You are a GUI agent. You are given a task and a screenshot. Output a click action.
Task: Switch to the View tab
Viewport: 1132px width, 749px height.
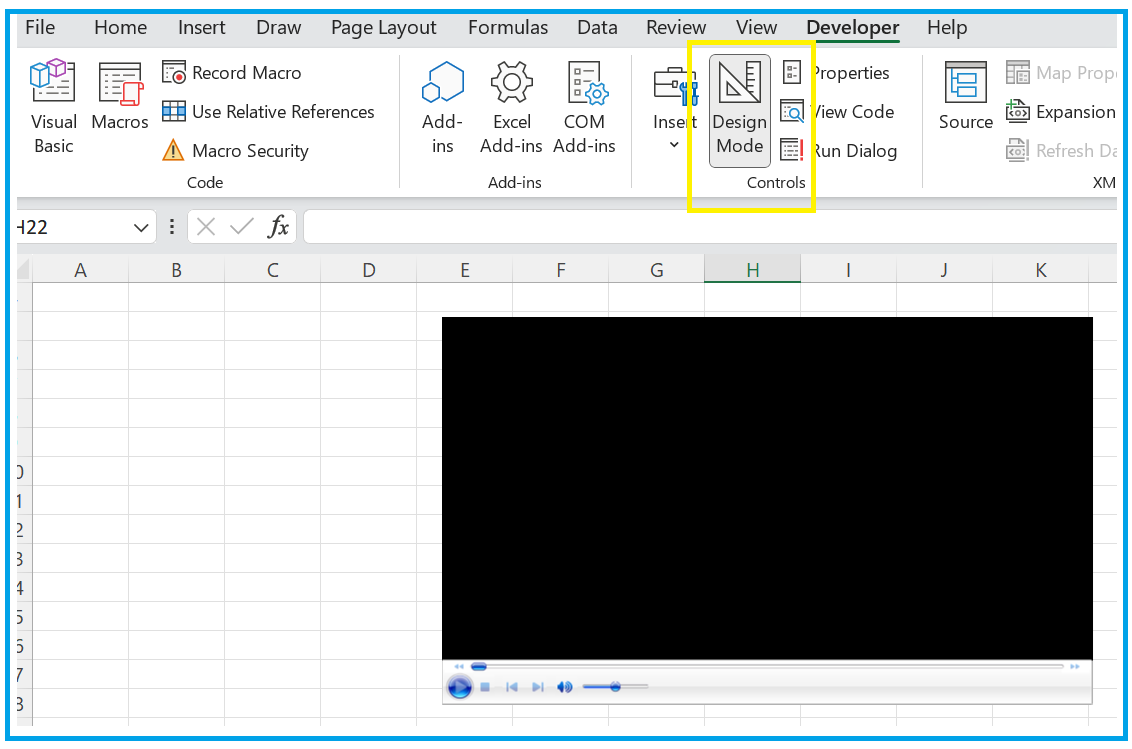click(756, 27)
